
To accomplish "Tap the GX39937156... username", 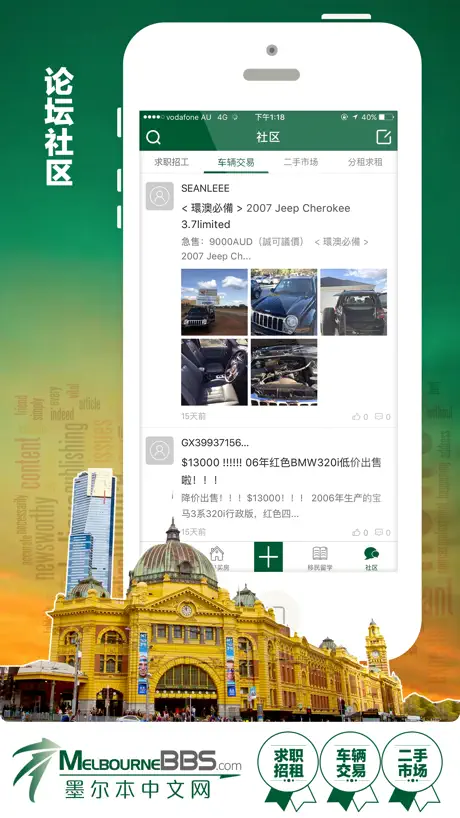I will [215, 443].
